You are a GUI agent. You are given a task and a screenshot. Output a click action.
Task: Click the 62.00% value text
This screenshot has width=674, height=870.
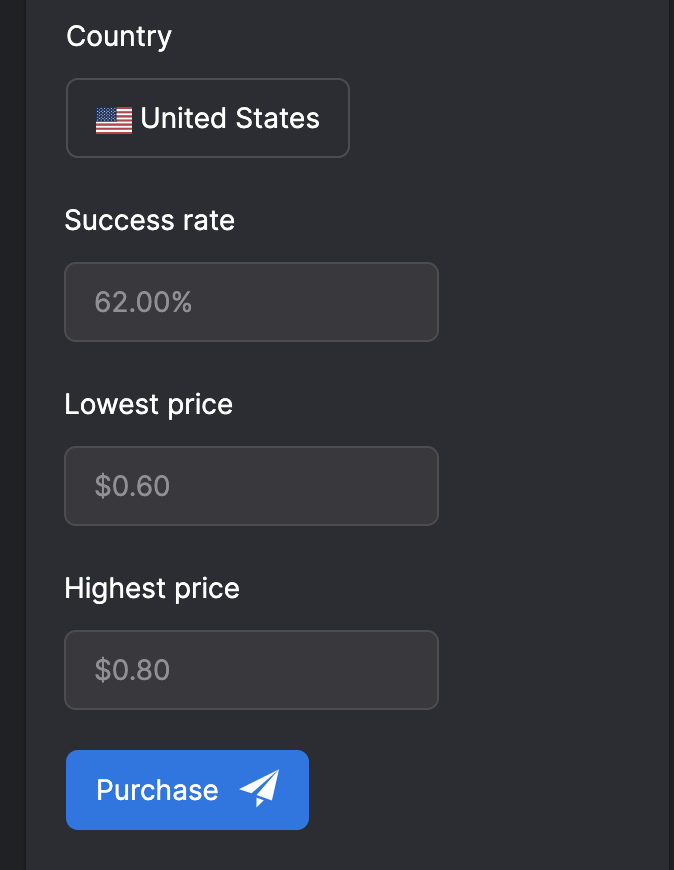coord(143,302)
